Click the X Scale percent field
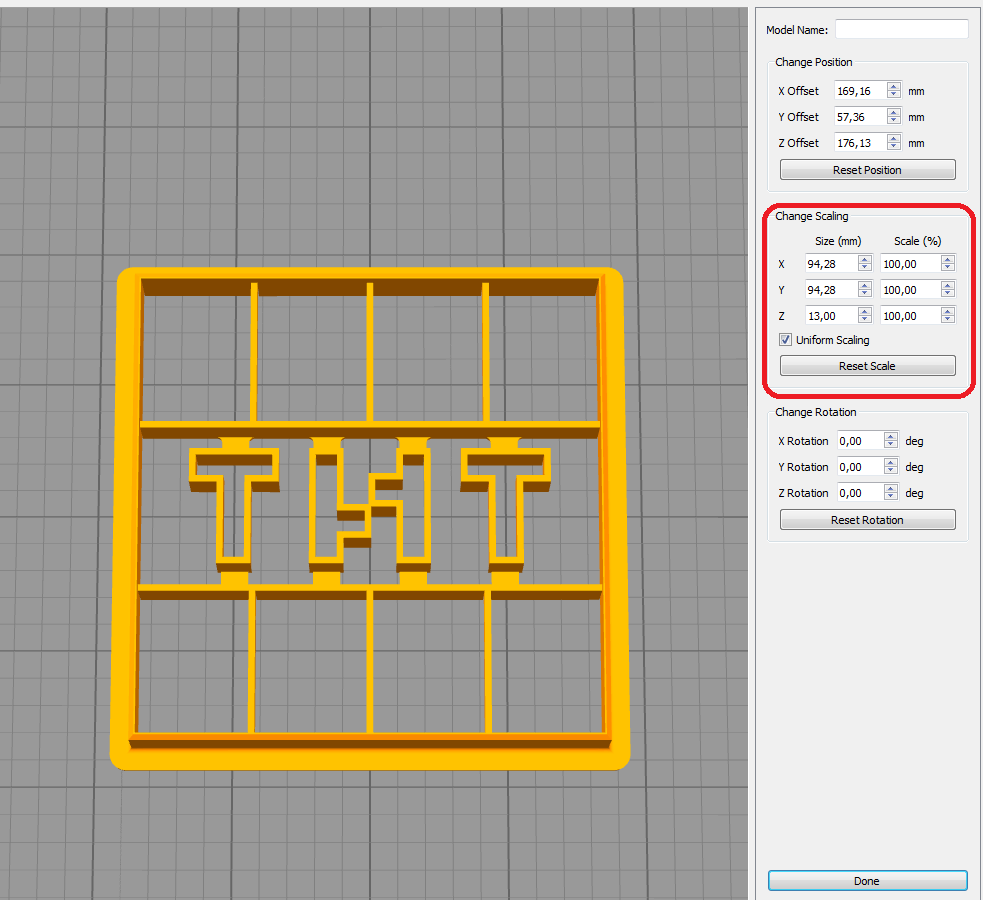Image resolution: width=983 pixels, height=900 pixels. [910, 264]
